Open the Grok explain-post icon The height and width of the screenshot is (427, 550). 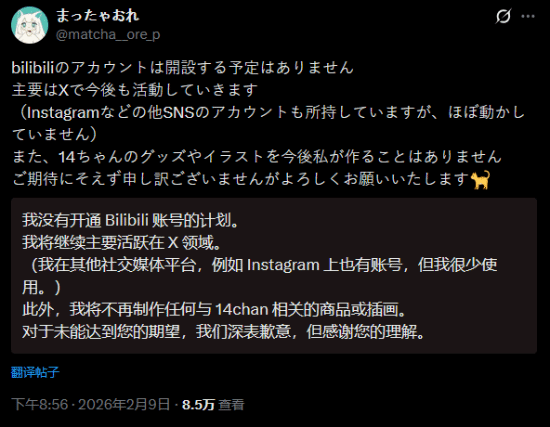[x=503, y=16]
